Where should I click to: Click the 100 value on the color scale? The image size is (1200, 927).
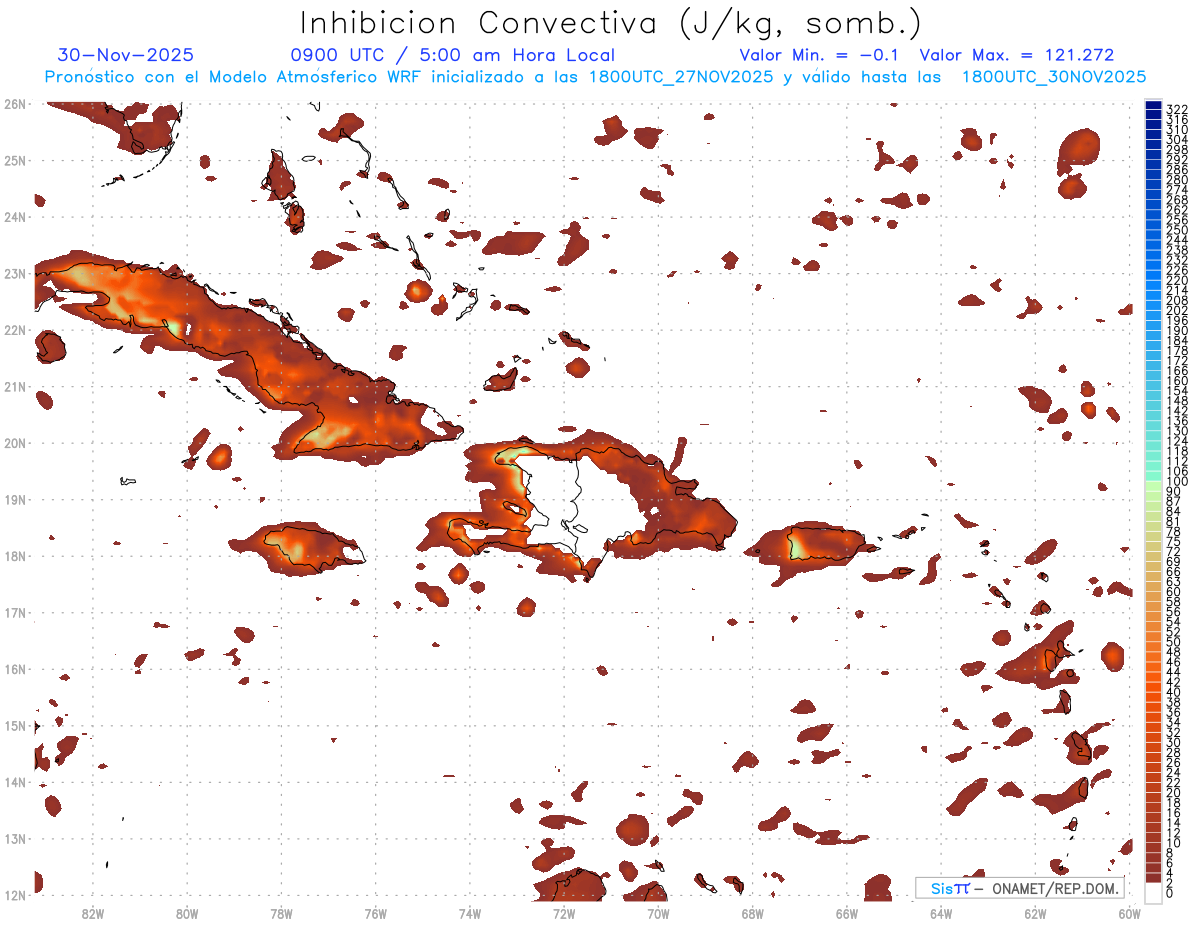coord(1176,482)
